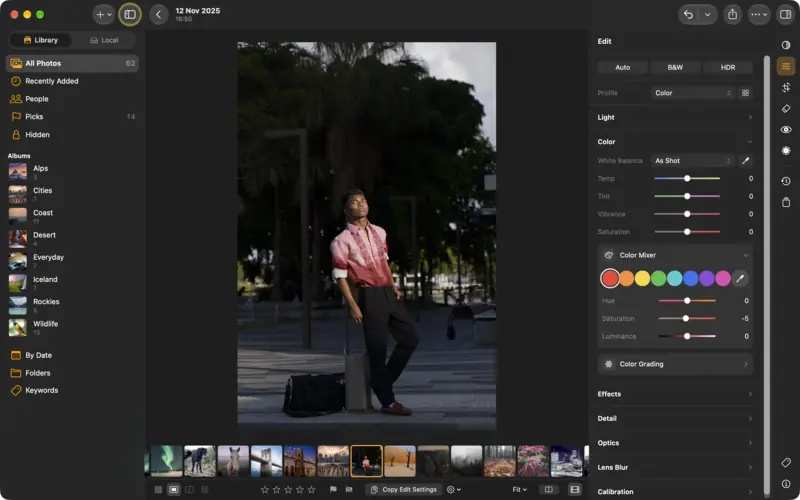The image size is (800, 500).
Task: Open Folders in sidebar
Action: [x=72, y=373]
